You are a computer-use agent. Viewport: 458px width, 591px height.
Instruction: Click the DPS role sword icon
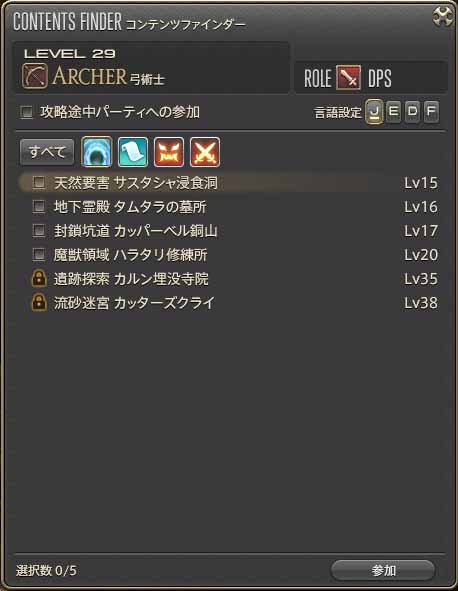coord(348,77)
